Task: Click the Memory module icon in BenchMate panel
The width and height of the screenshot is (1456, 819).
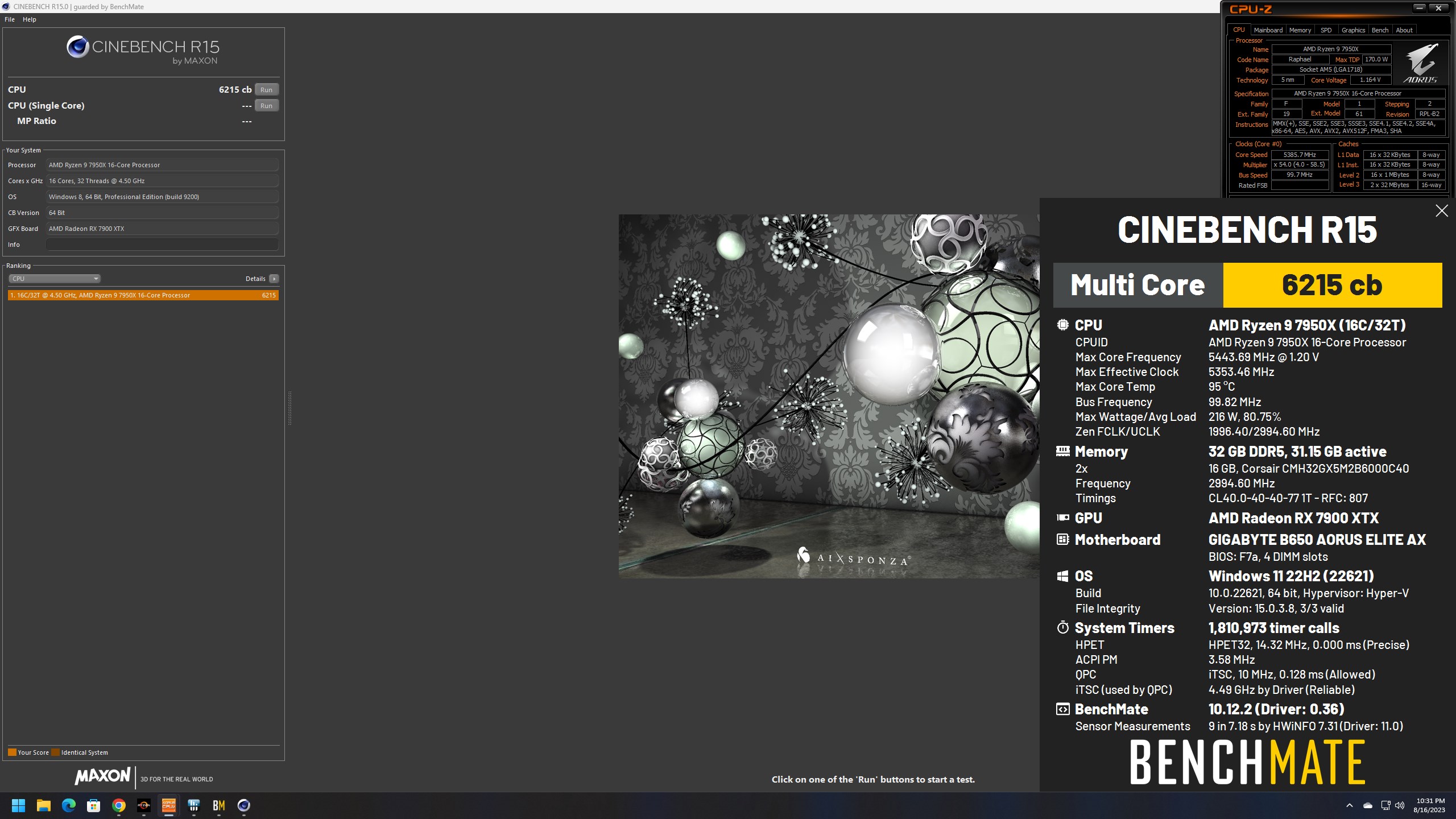Action: [1062, 451]
